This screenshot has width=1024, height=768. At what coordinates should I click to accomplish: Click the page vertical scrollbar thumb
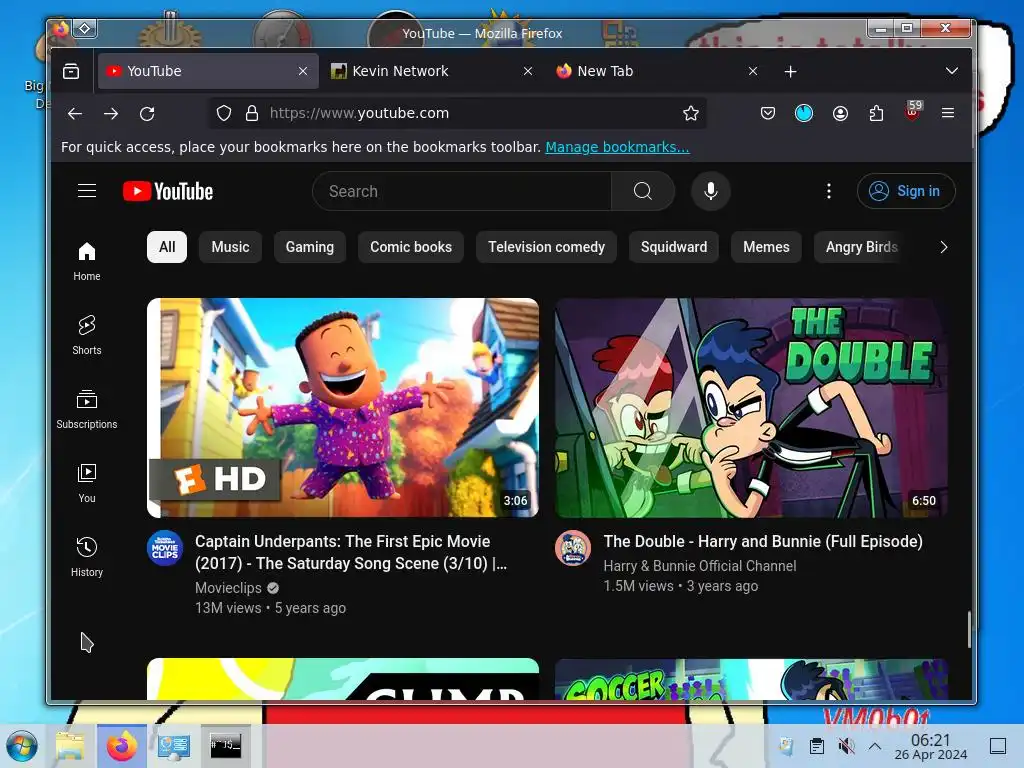(x=969, y=630)
